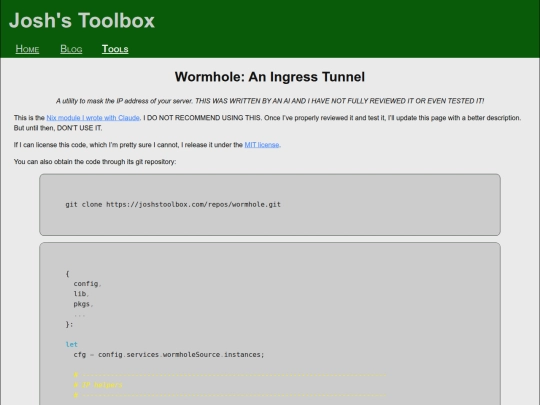Click the 'let' keyword in code
This screenshot has width=540, height=405.
(x=72, y=344)
